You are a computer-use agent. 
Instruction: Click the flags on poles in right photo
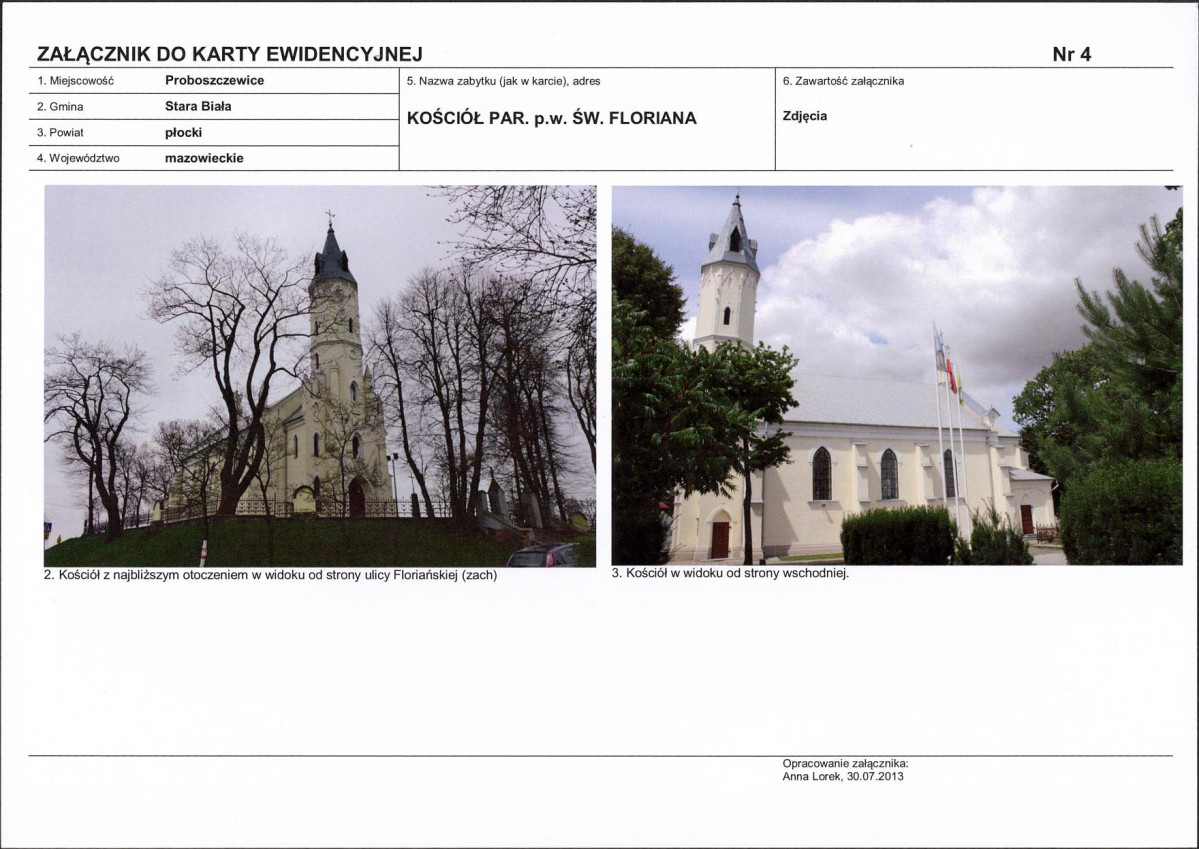click(x=948, y=367)
